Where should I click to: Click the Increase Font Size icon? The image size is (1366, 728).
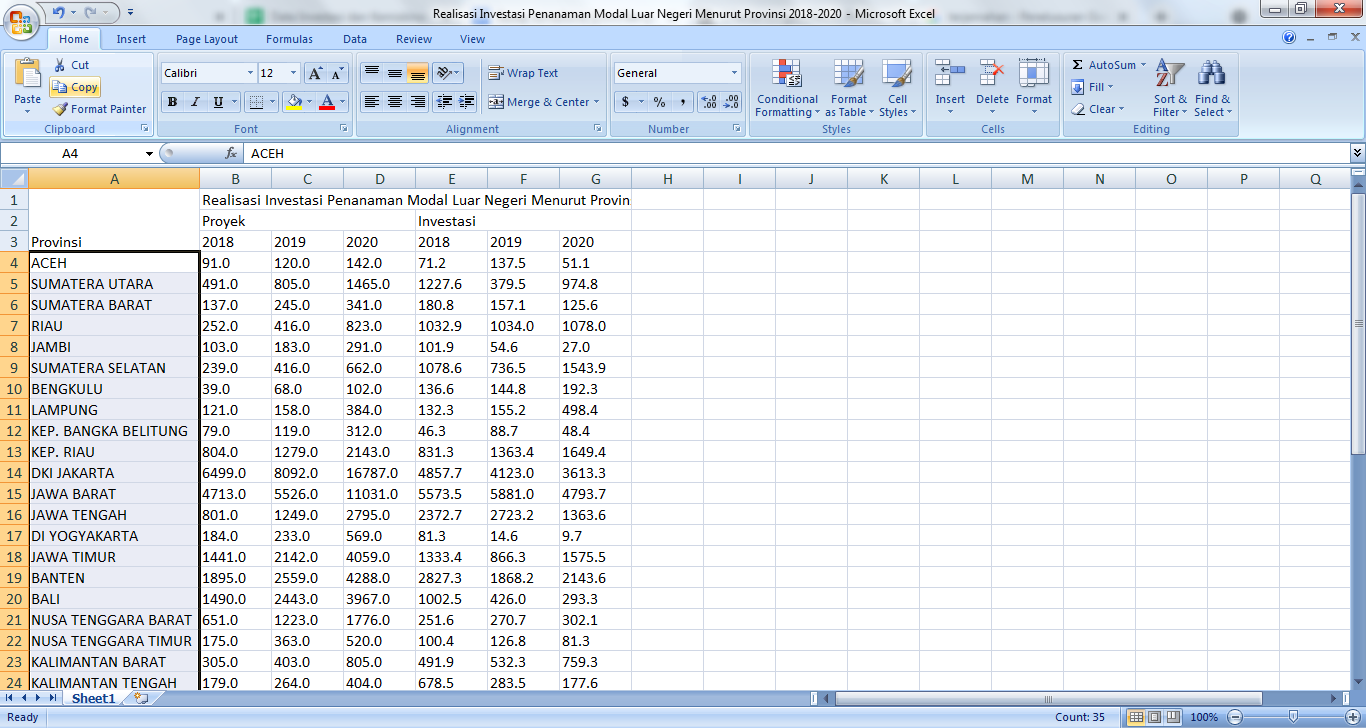tap(315, 73)
